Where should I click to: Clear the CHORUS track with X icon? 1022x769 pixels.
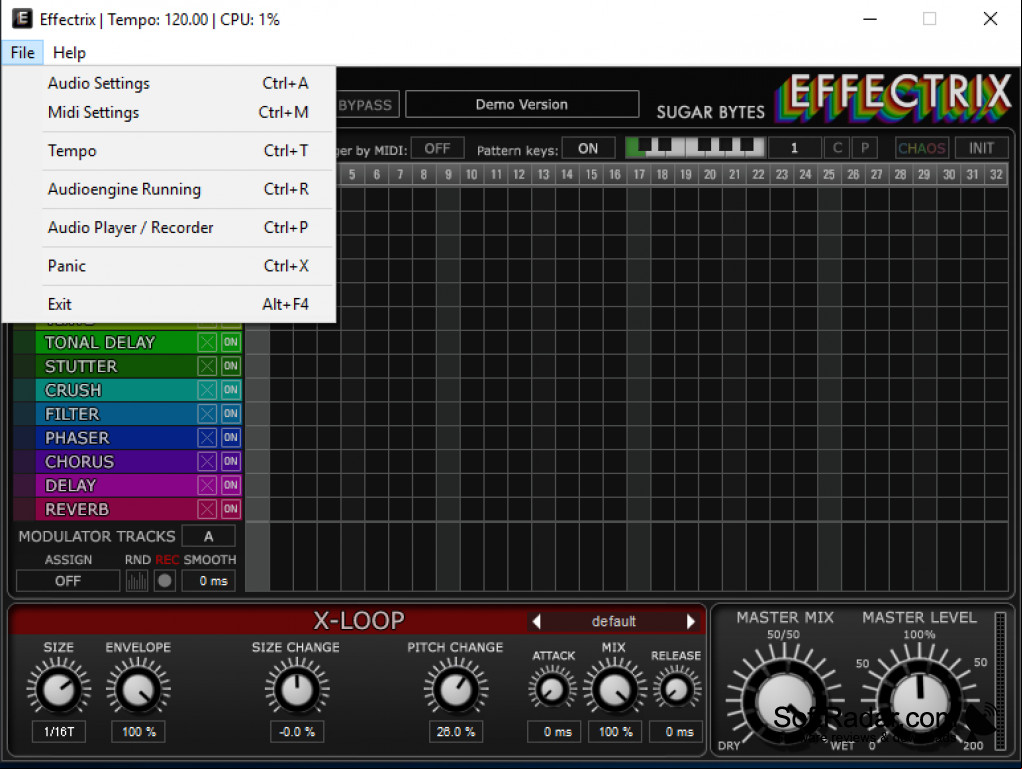(207, 461)
